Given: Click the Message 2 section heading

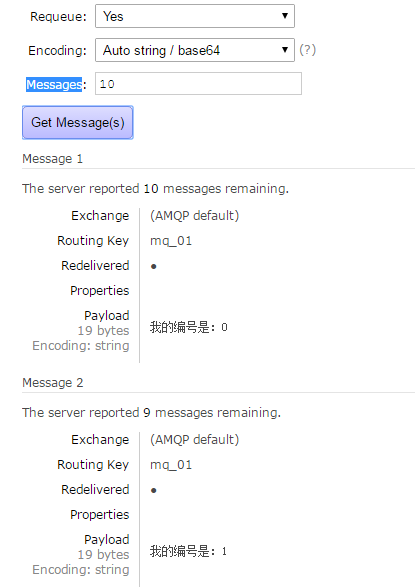Looking at the screenshot, I should tap(52, 383).
